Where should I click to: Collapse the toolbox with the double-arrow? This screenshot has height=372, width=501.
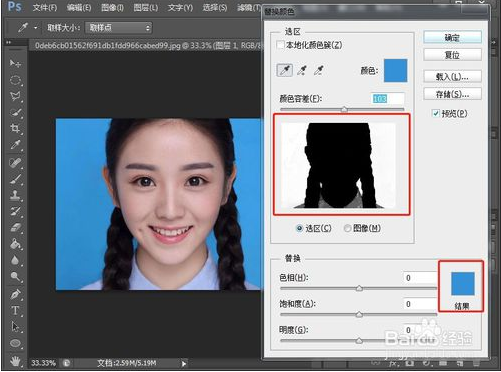(8, 42)
